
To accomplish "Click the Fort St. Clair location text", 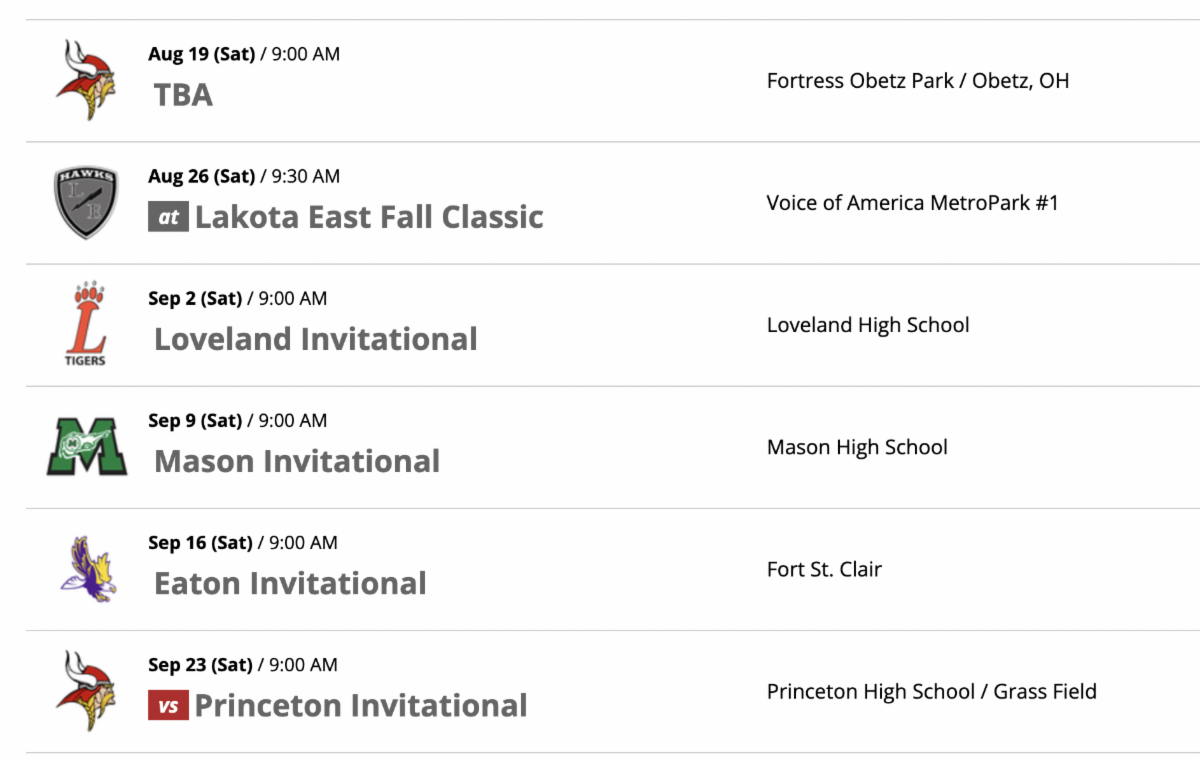I will 824,569.
